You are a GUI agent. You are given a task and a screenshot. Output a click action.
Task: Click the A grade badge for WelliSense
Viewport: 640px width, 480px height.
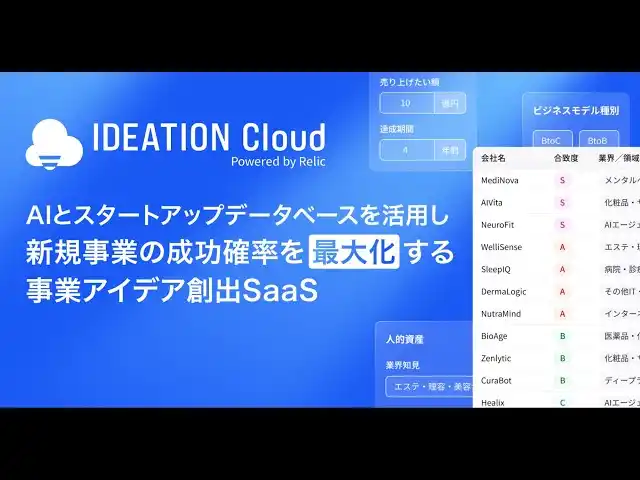tap(562, 247)
